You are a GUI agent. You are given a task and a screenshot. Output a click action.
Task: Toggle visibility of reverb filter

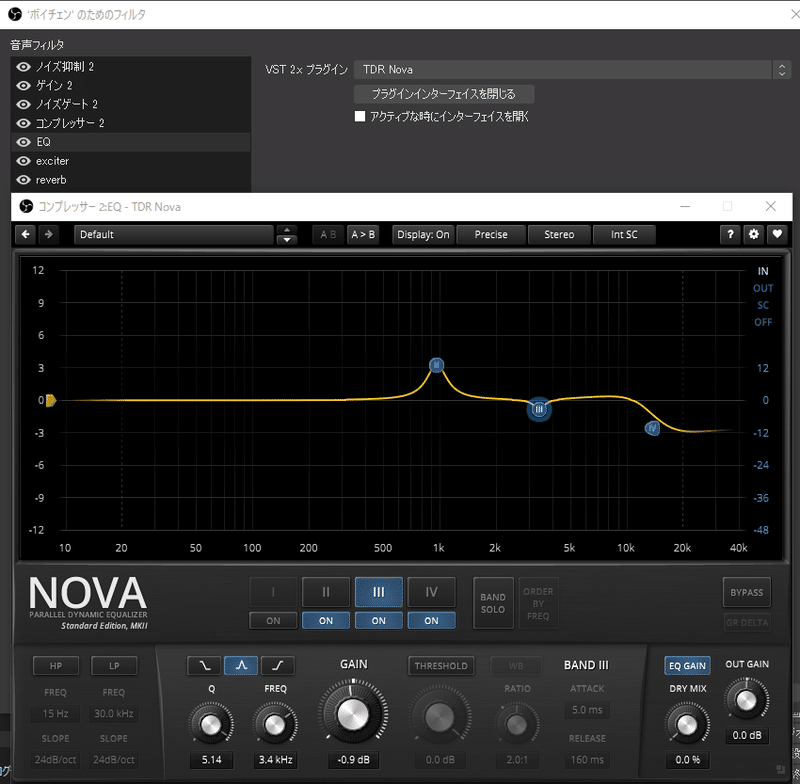[x=23, y=180]
